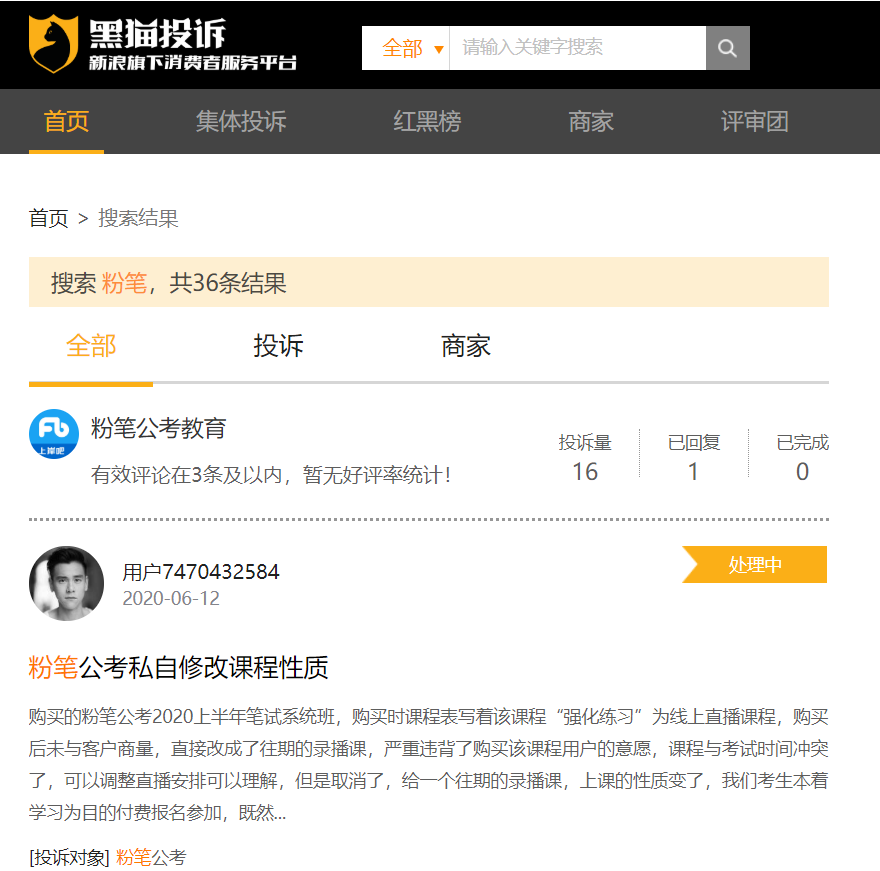Open the 粉笔公考教育 merchant name link
This screenshot has height=871, width=880.
tap(159, 429)
